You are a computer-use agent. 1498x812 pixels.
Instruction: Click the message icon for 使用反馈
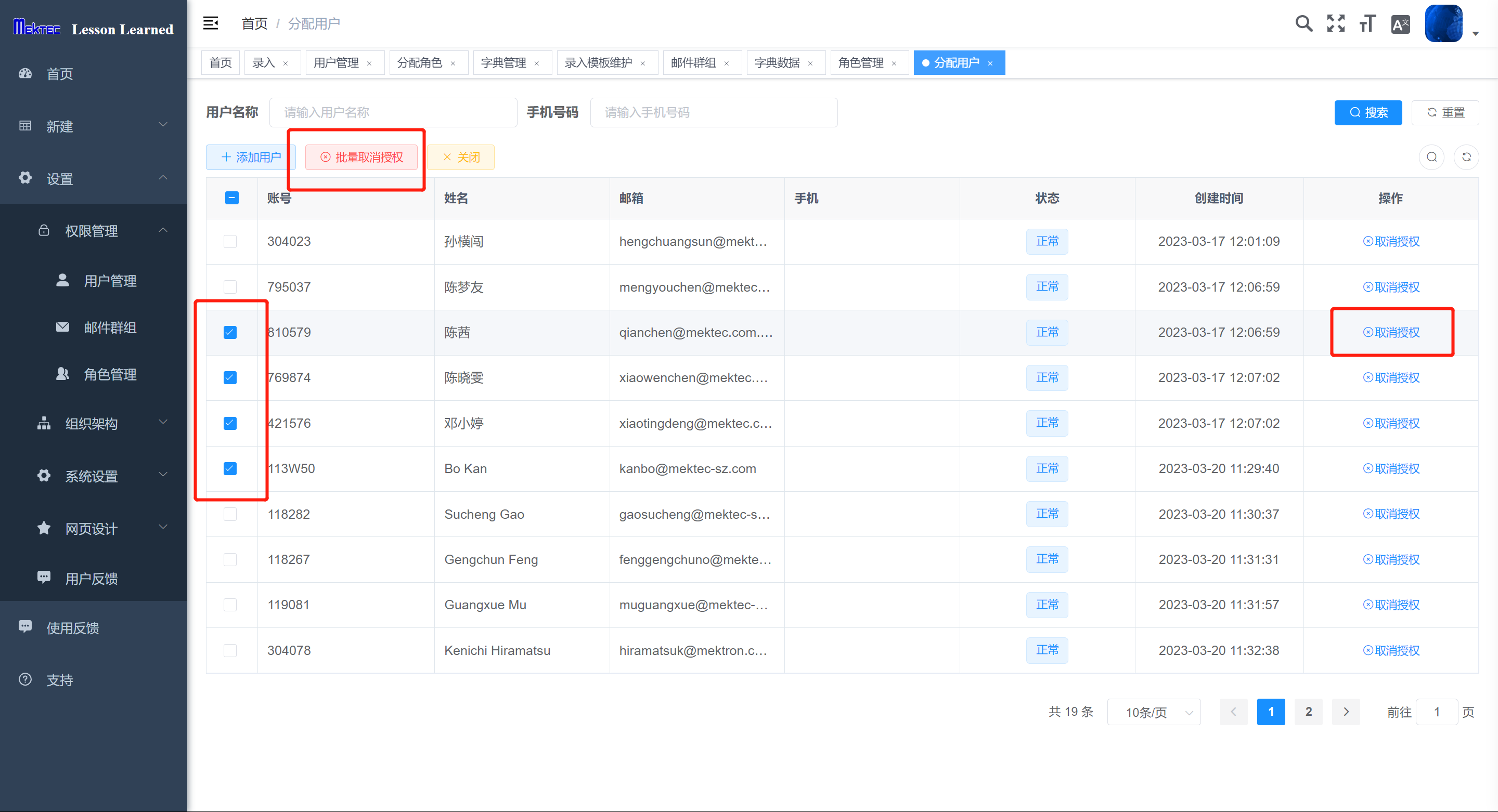tap(25, 626)
